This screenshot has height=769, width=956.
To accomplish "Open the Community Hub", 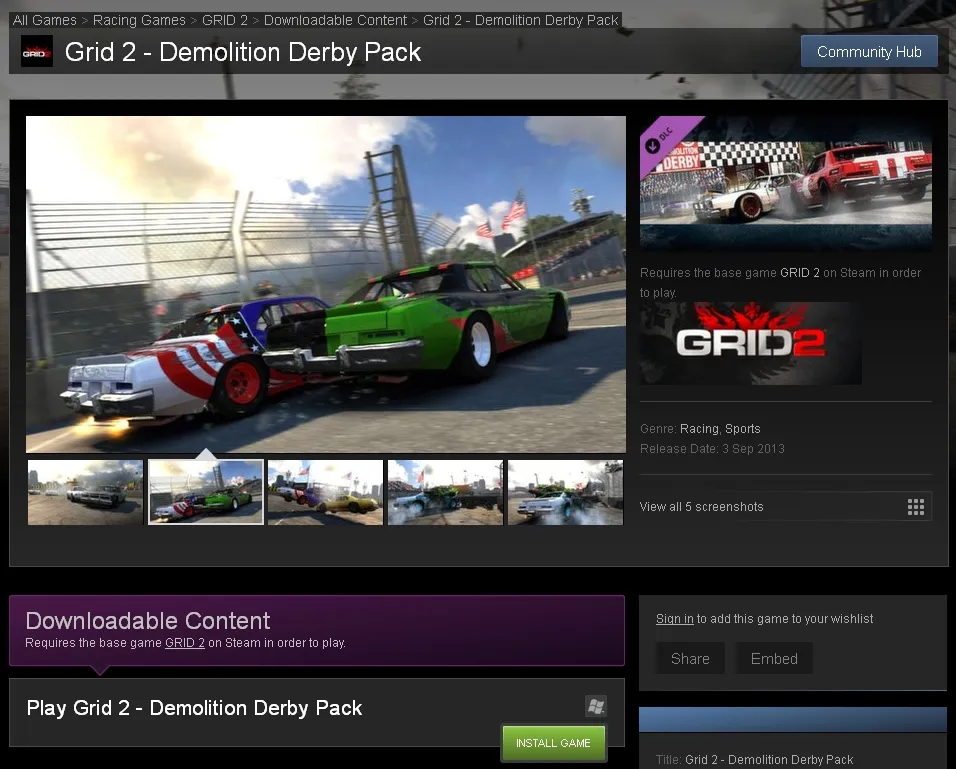I will tap(869, 52).
